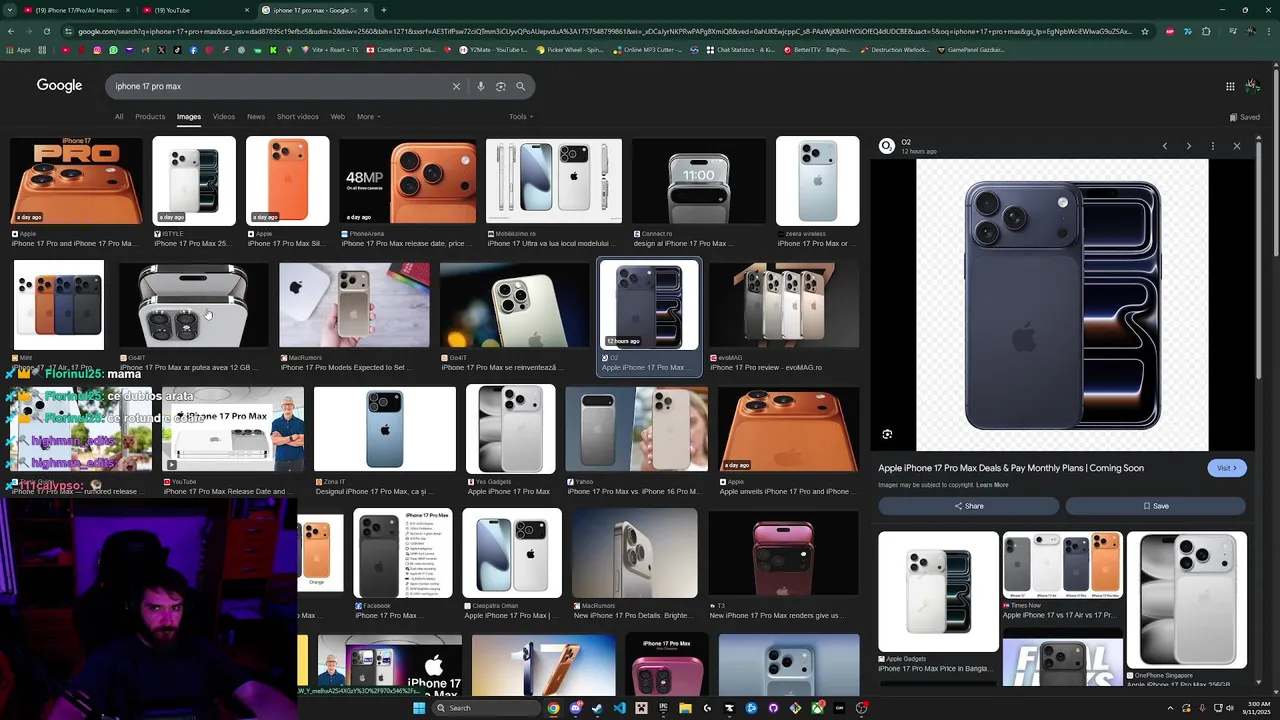Select the Images tab
1280x720 pixels.
click(x=189, y=117)
